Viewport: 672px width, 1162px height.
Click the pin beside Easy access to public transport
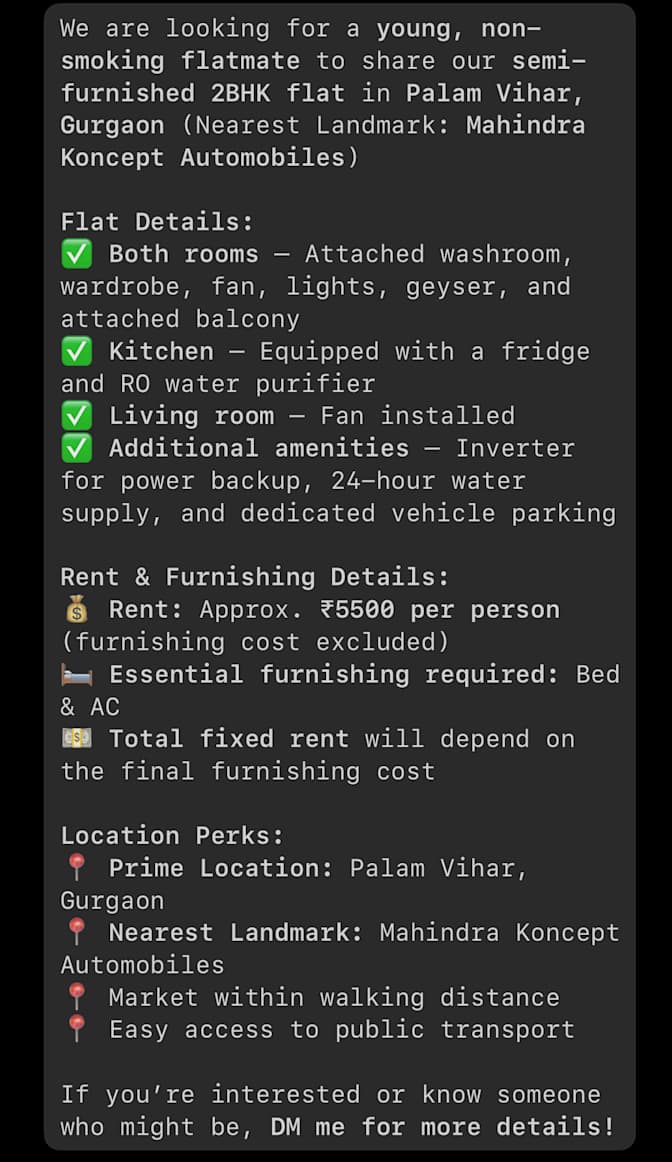point(76,1029)
